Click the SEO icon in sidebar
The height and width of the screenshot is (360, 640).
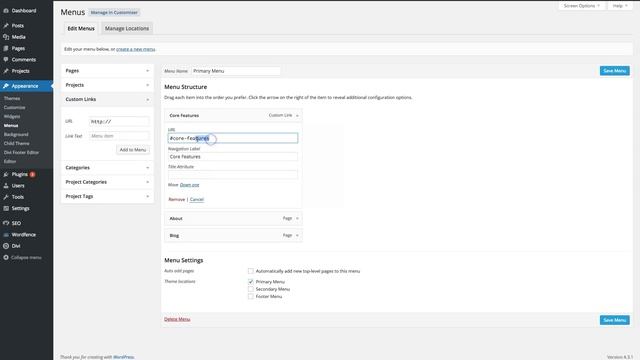[6, 223]
